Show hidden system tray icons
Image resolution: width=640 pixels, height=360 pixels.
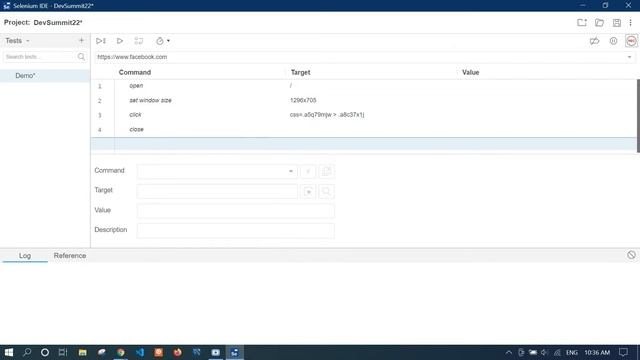(509, 352)
